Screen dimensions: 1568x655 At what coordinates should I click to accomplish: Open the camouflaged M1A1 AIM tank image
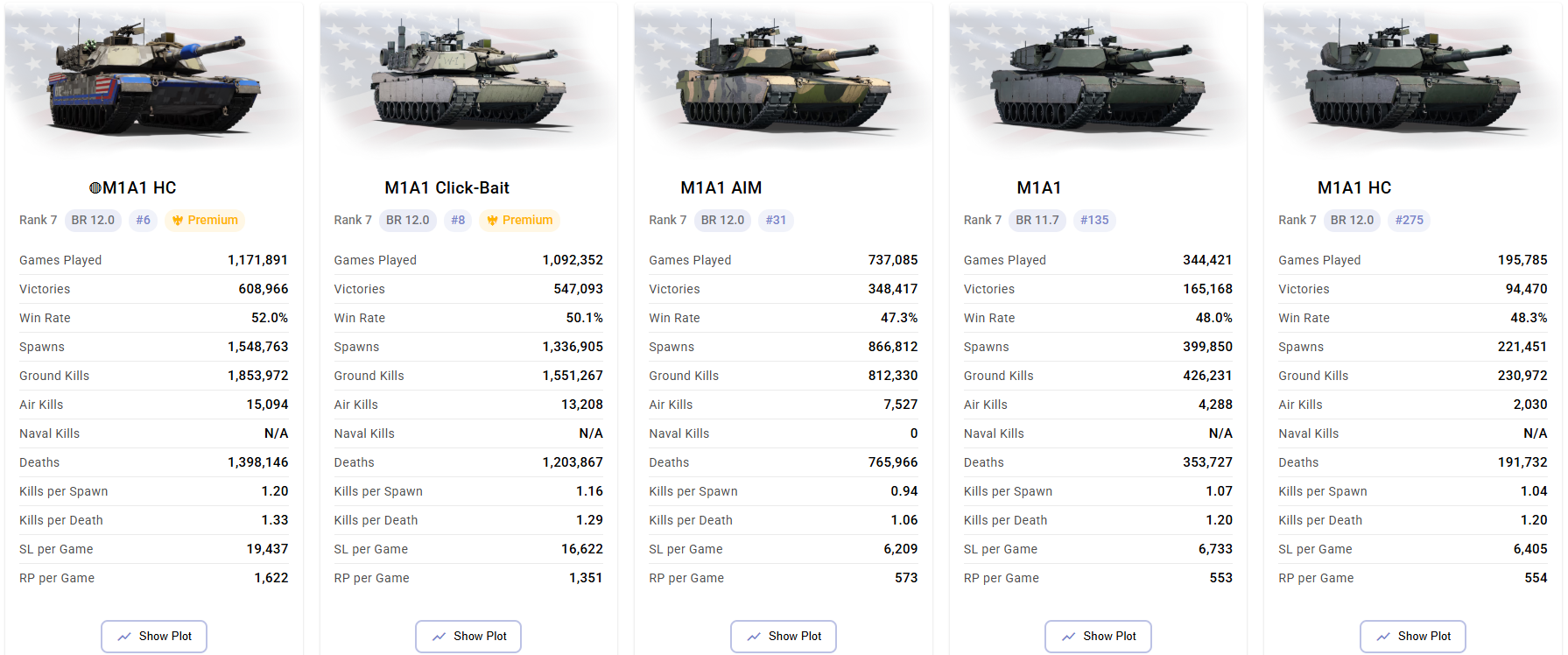pos(784,81)
